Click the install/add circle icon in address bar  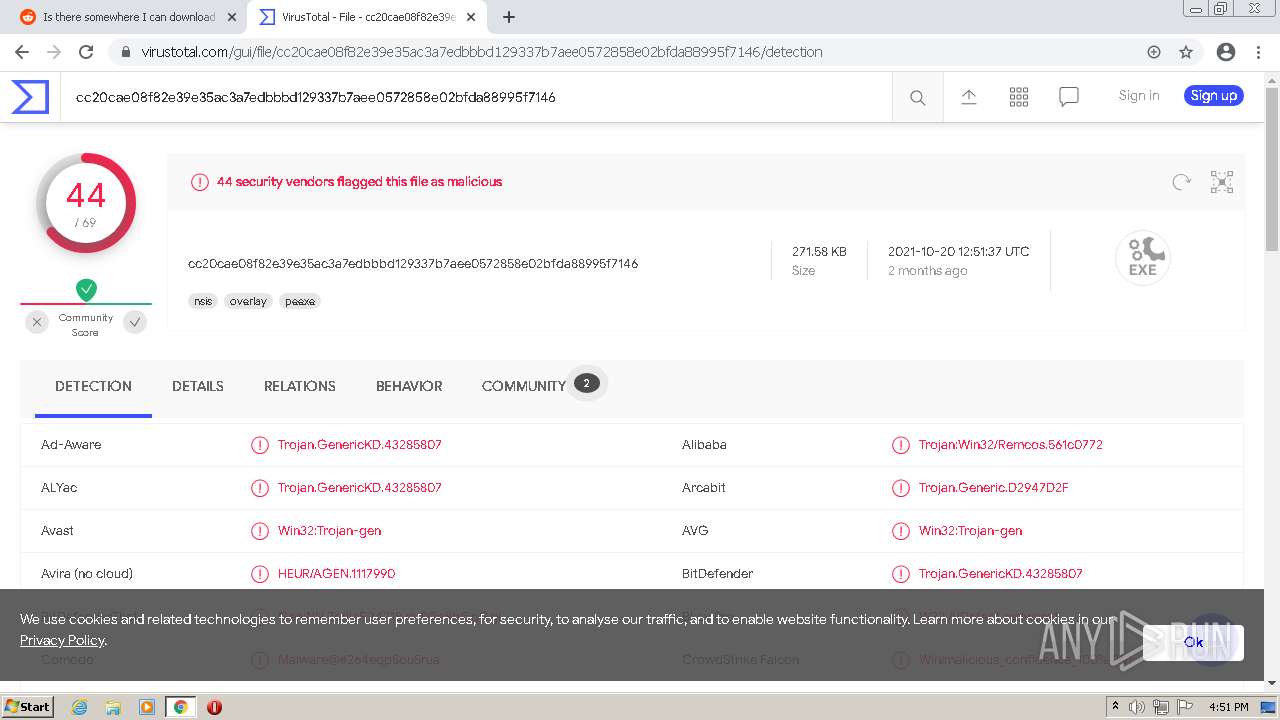click(1154, 52)
